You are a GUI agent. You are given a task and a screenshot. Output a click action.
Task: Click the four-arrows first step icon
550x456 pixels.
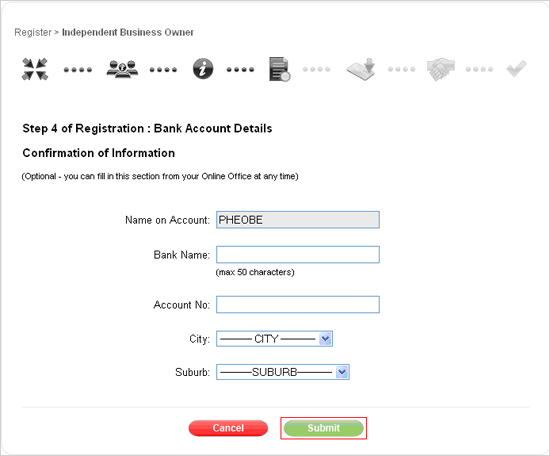tap(35, 69)
